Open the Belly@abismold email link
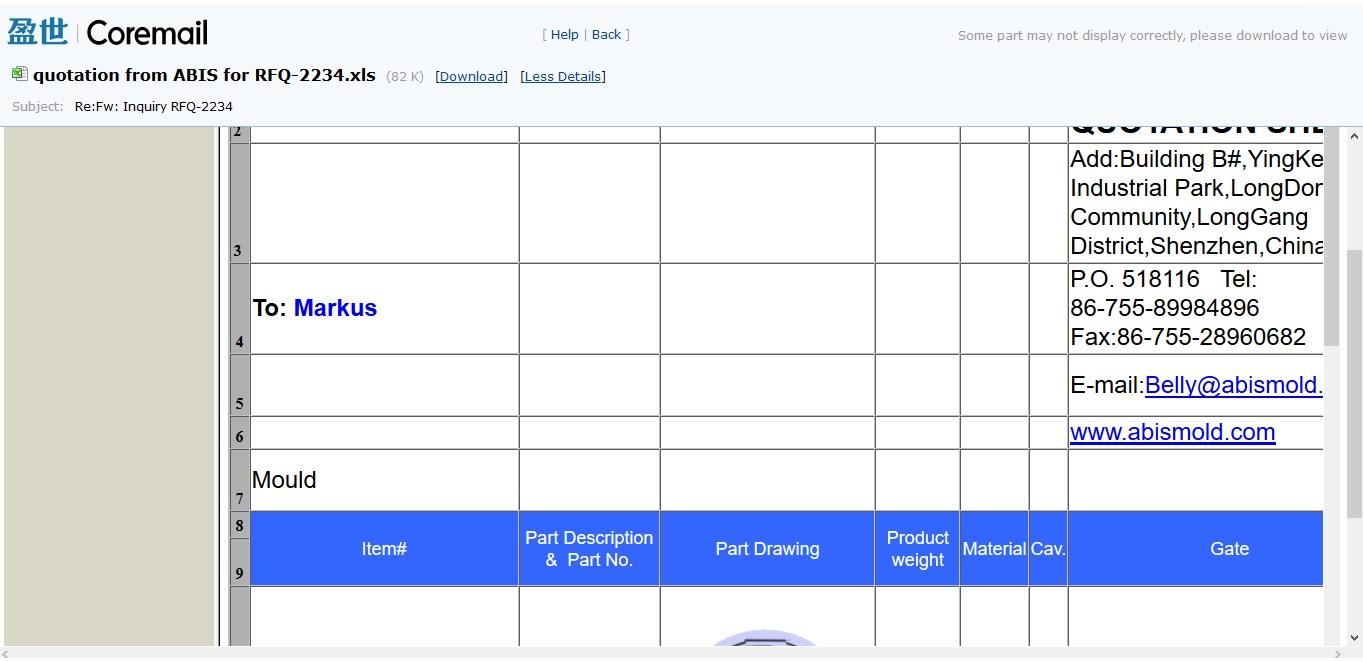Viewport: 1363px width, 661px height. click(1233, 385)
